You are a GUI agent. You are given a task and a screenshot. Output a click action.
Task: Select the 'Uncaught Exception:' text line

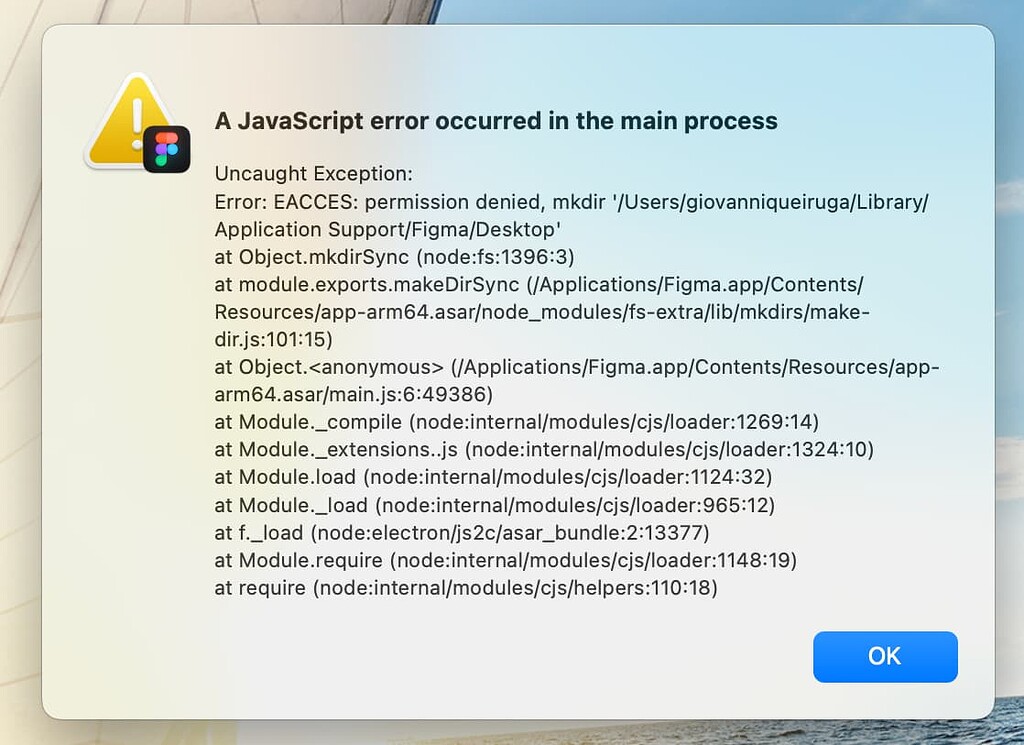tap(313, 173)
